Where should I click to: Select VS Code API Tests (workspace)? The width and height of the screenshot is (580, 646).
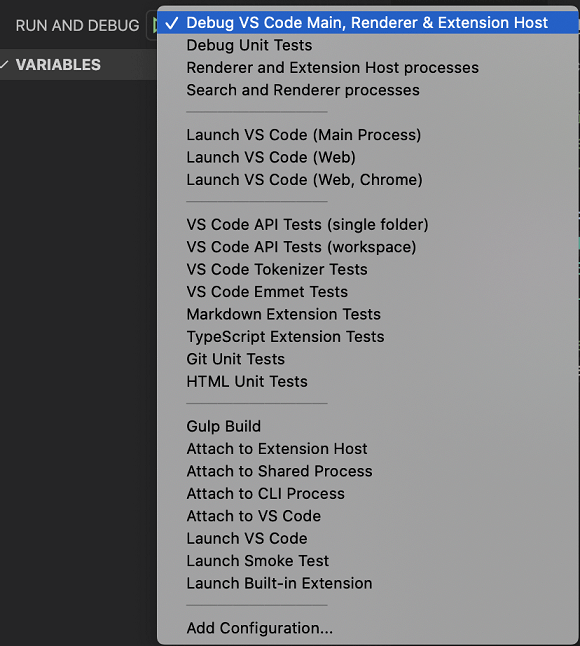coord(368,247)
